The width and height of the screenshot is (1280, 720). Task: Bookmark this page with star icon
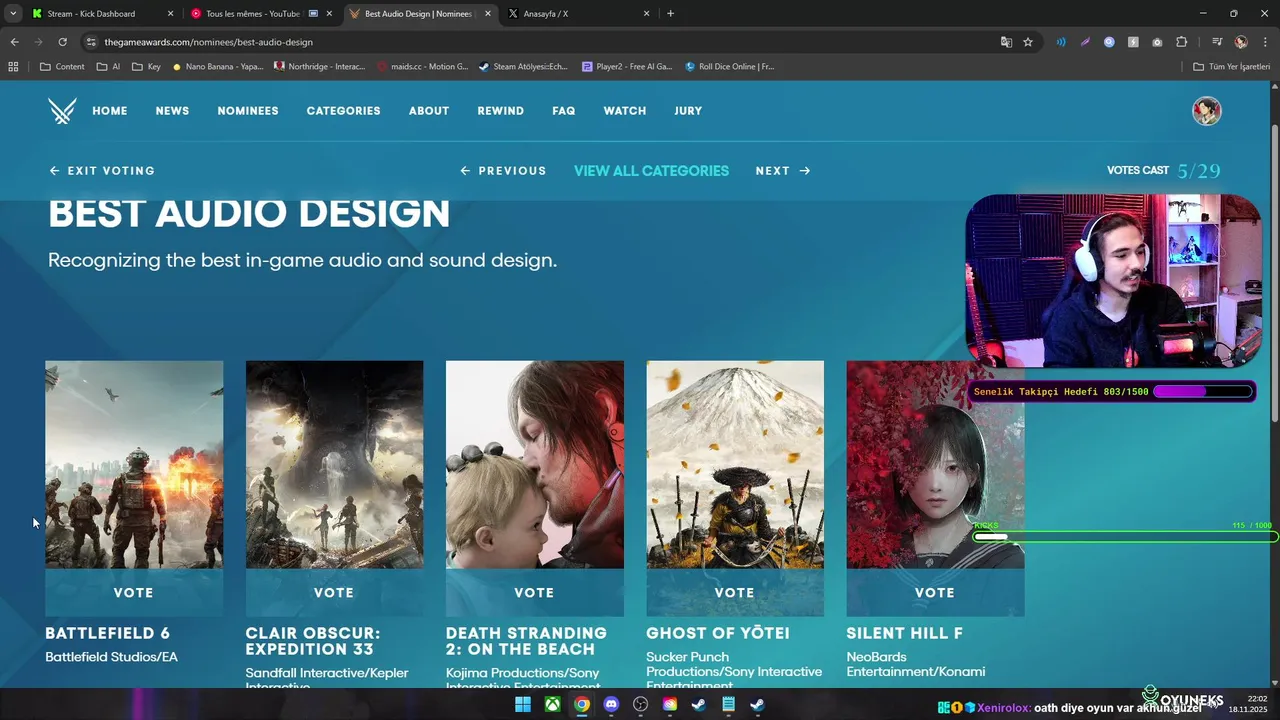point(1028,42)
